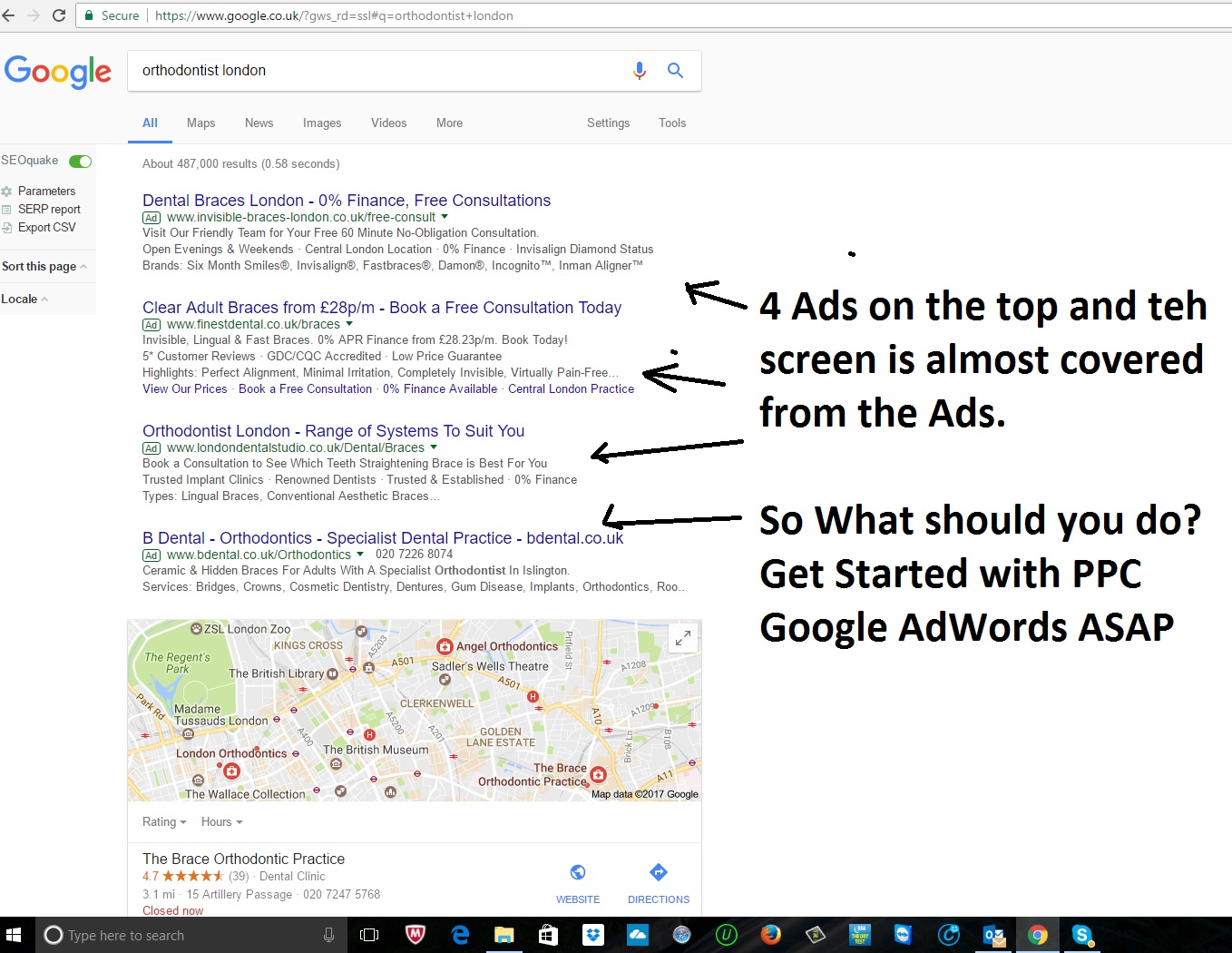Open File Explorer from the taskbar
This screenshot has width=1232, height=953.
click(x=504, y=935)
